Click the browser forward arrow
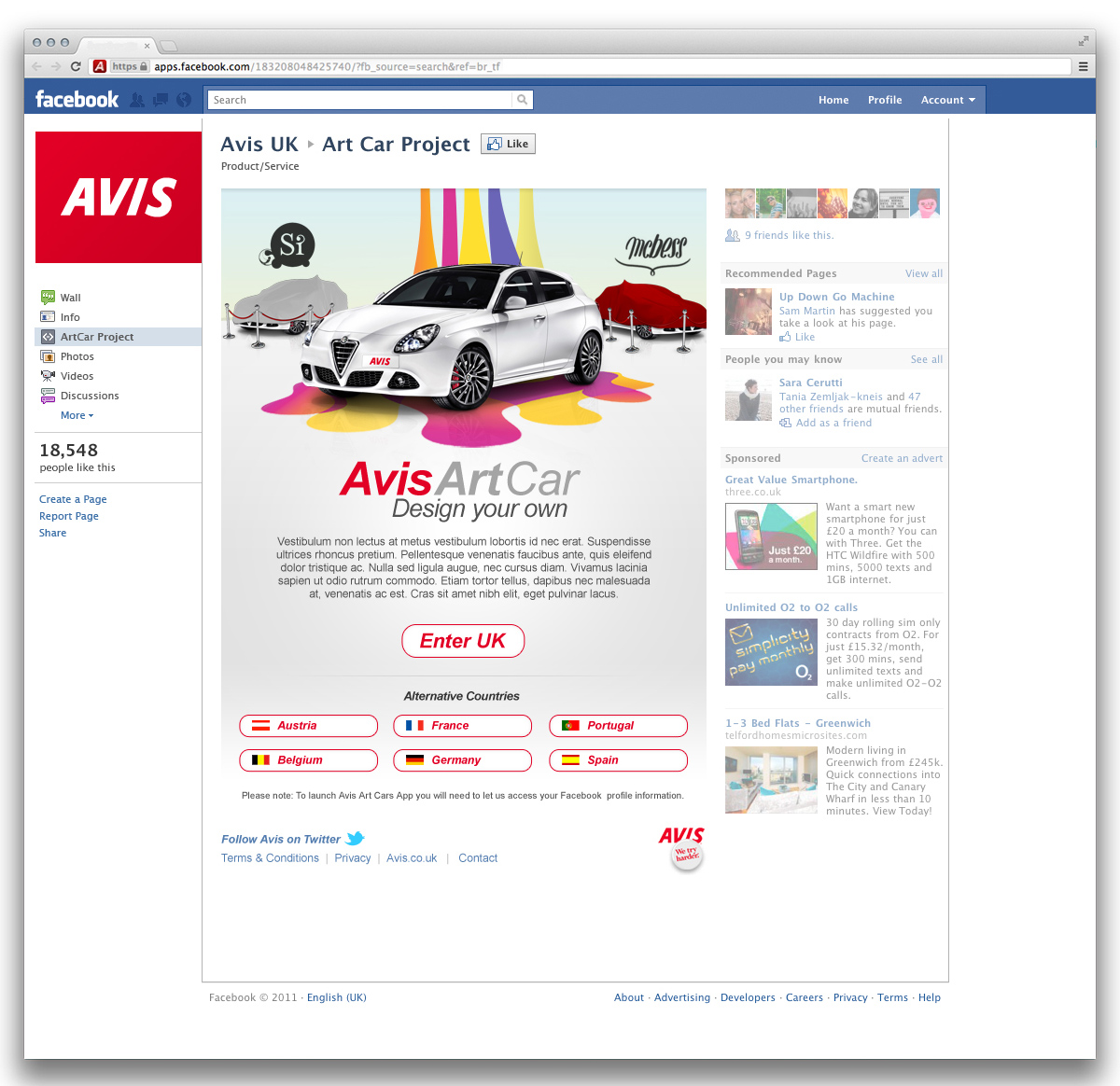The width and height of the screenshot is (1120, 1086). (x=56, y=66)
